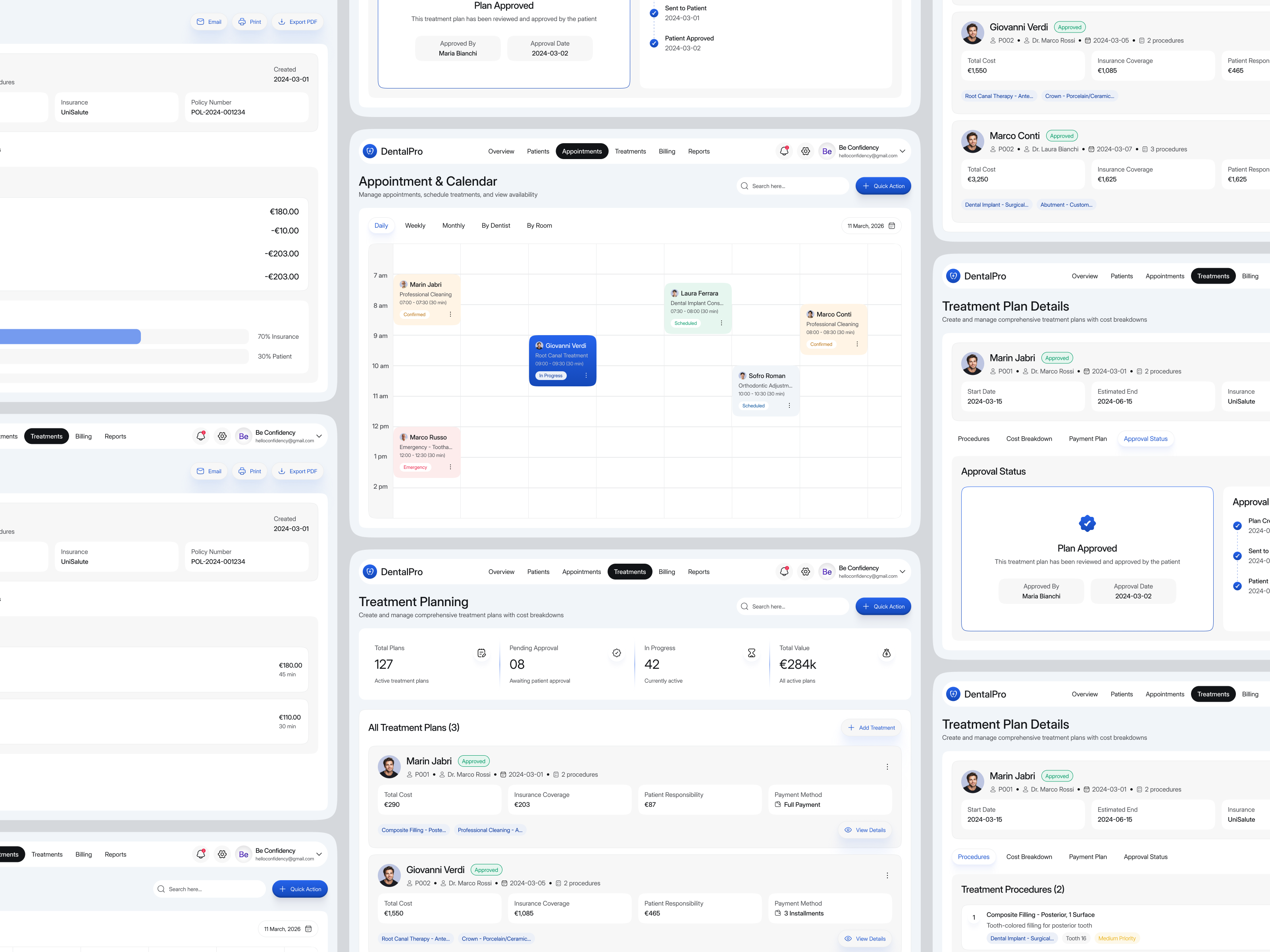This screenshot has width=1270, height=952.
Task: Open the kebab menu on Marin Jabri's treatment plan
Action: coord(888,766)
